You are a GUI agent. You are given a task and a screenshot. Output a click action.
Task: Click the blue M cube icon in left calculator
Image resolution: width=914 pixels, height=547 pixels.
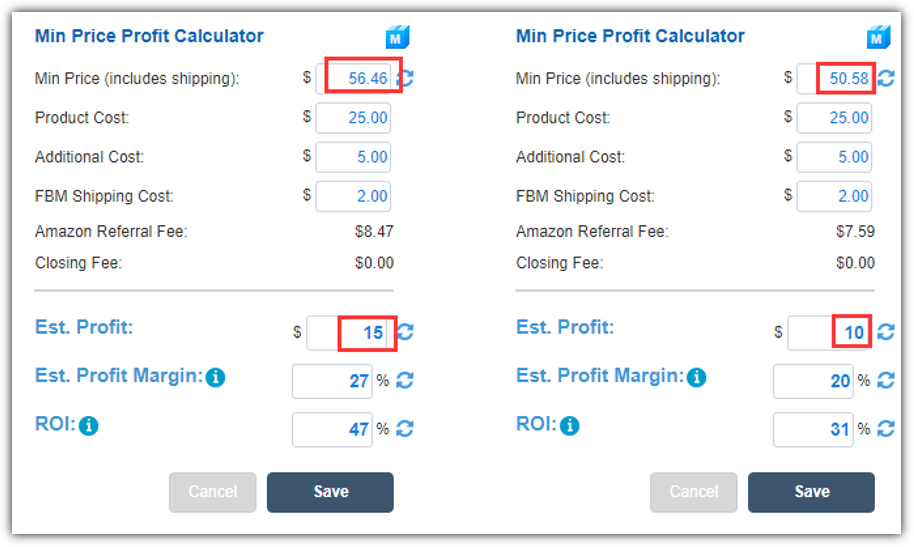click(398, 37)
